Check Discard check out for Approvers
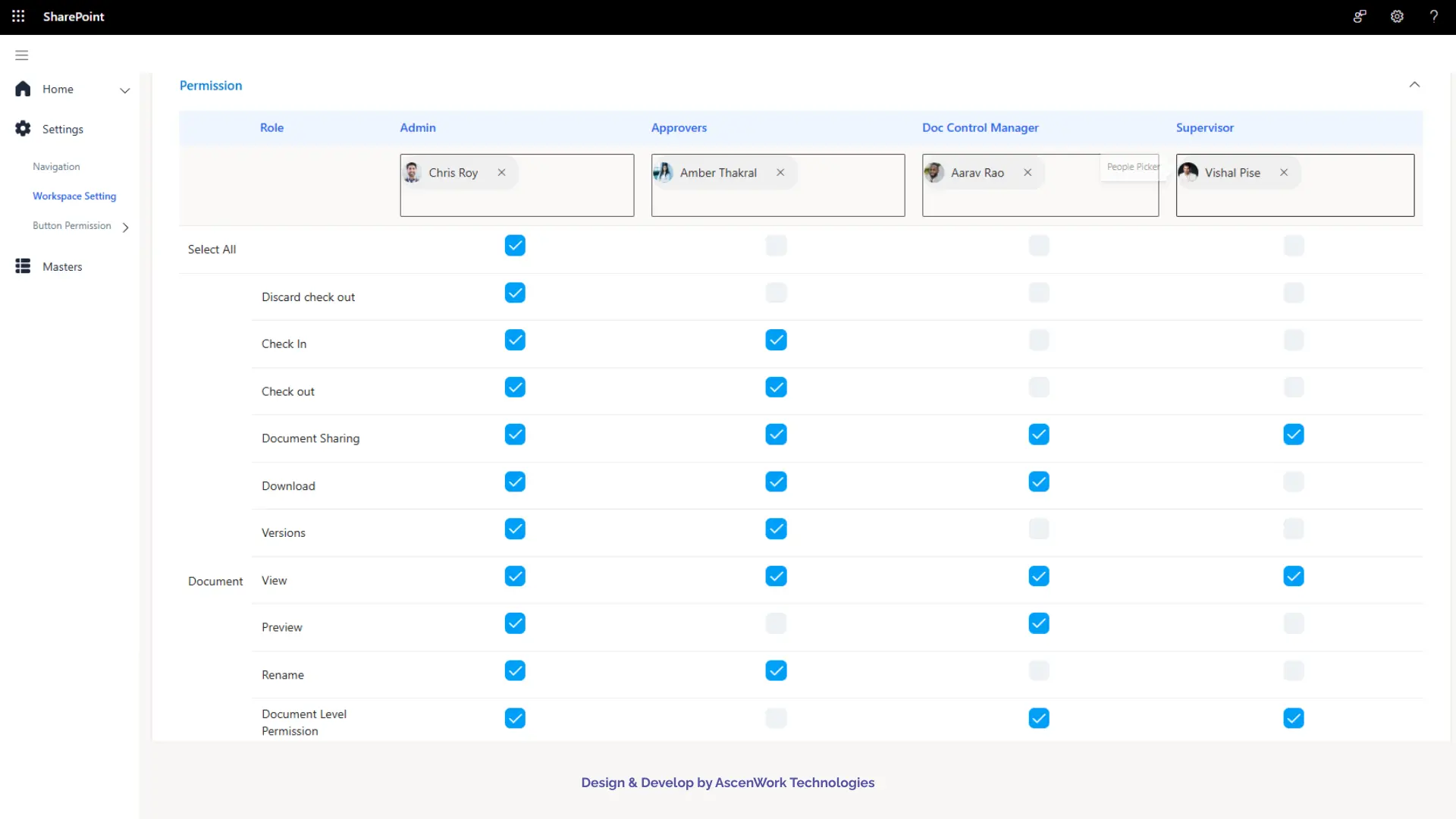 tap(776, 292)
